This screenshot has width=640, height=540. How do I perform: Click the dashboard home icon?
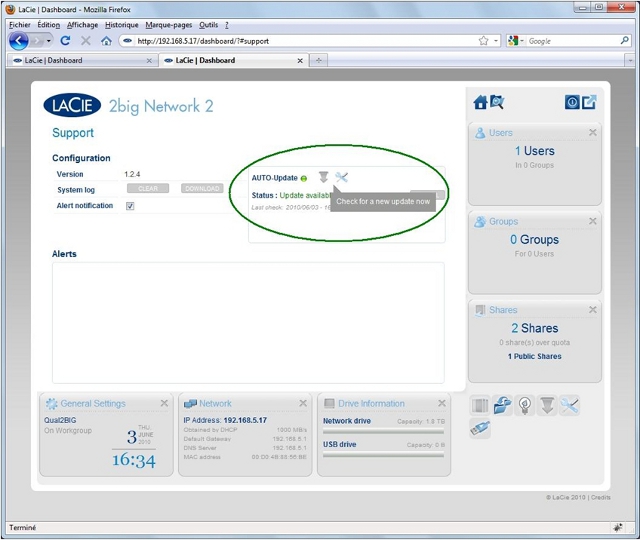(481, 102)
